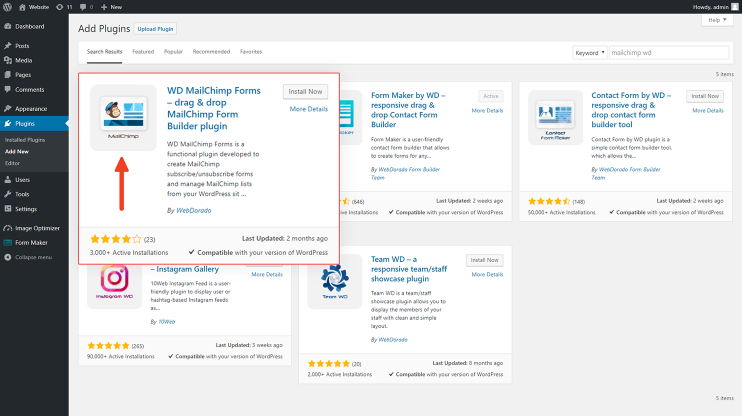Open the updates counter showing 11

[x=64, y=7]
